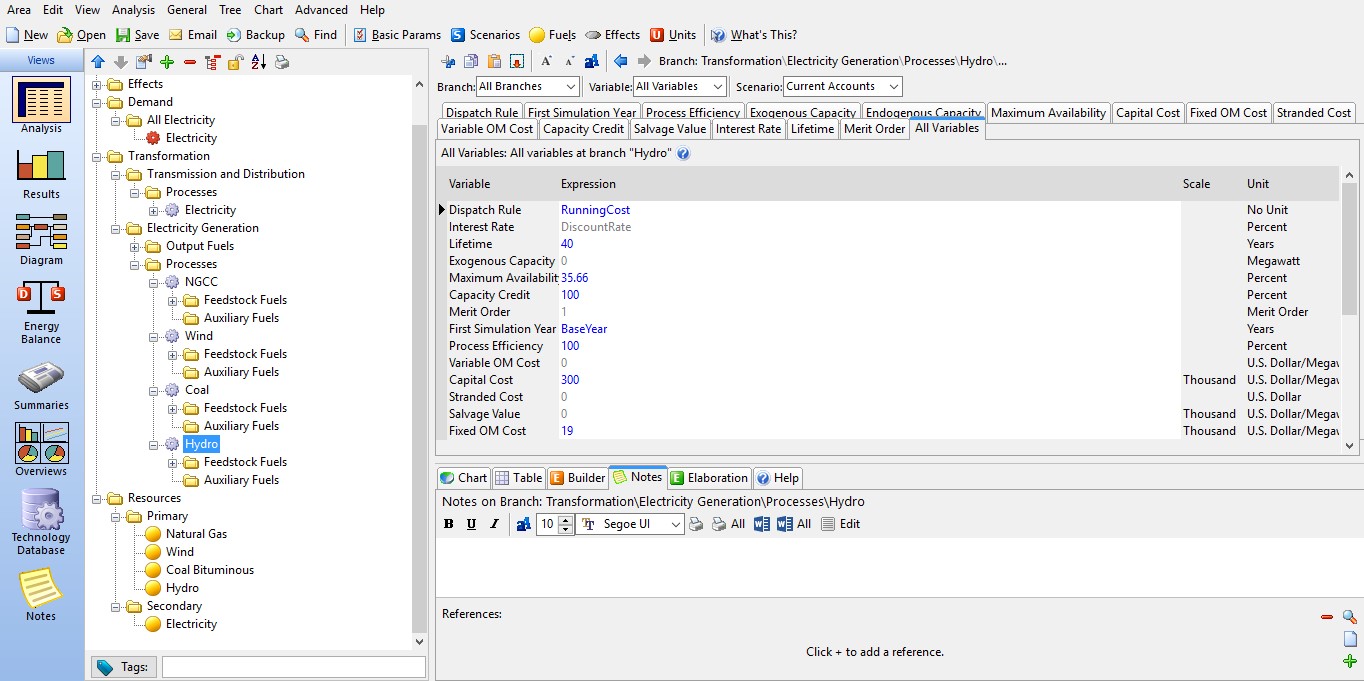Click the red minus delete branch icon
The width and height of the screenshot is (1364, 681).
pyautogui.click(x=189, y=62)
